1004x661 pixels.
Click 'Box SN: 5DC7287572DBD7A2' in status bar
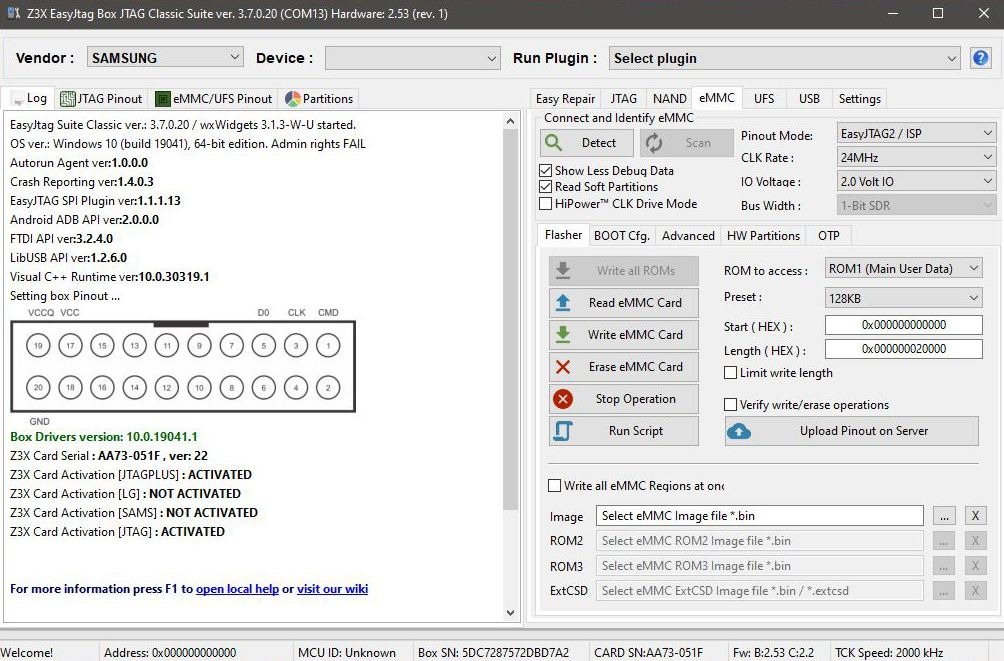tap(493, 653)
